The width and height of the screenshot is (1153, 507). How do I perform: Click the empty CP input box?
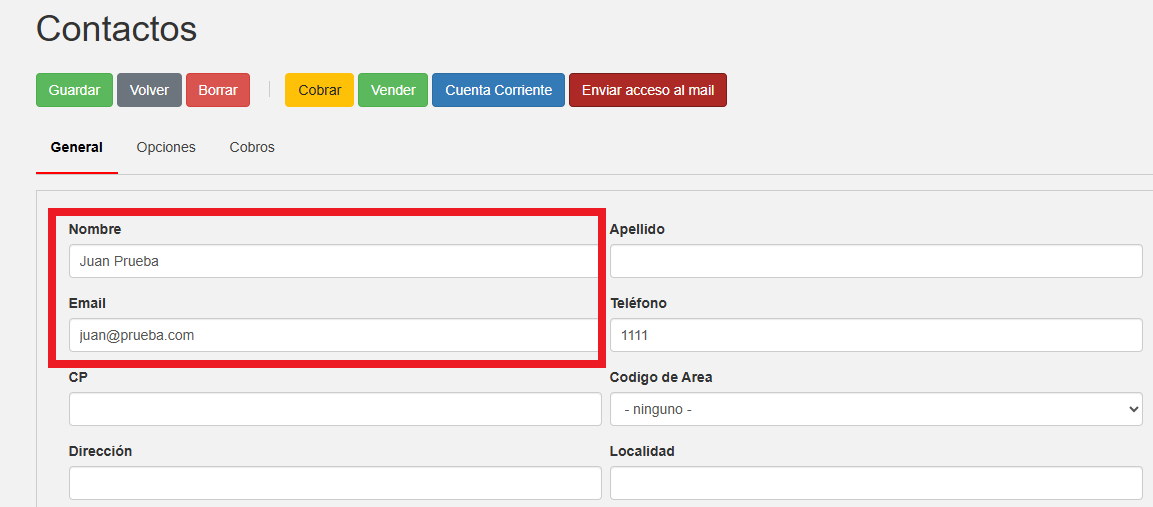[334, 409]
